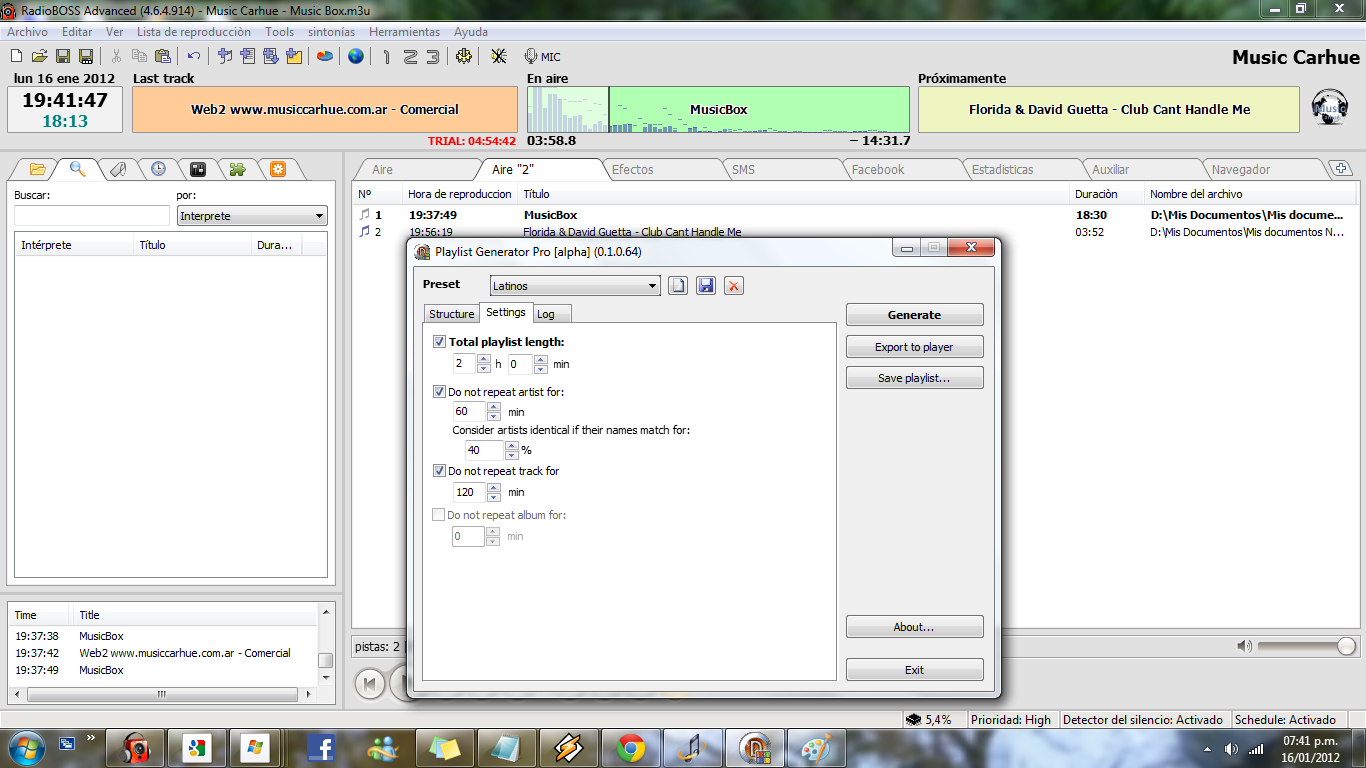The height and width of the screenshot is (768, 1366).
Task: Increase the artist name match percent stepper
Action: pyautogui.click(x=511, y=446)
